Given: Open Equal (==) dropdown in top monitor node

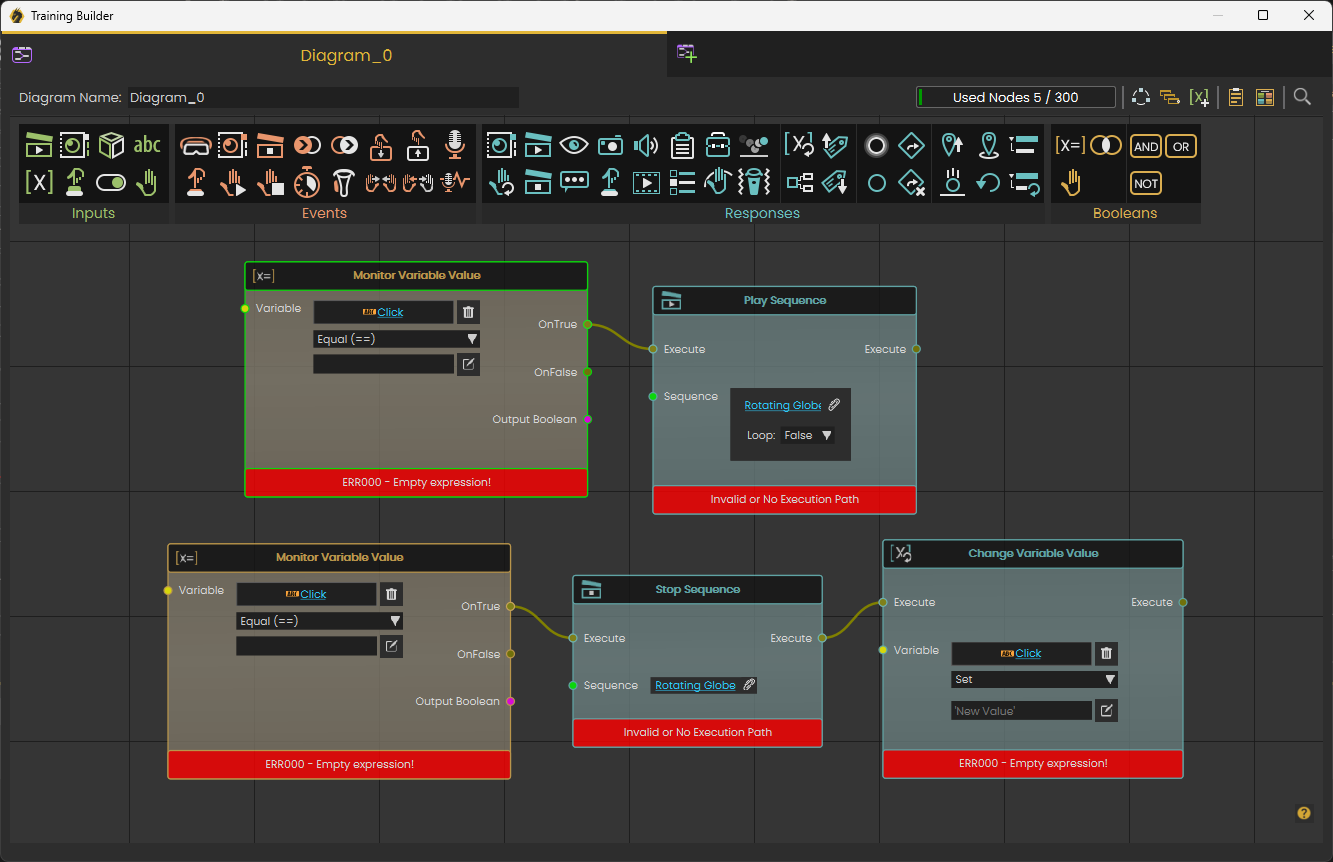Looking at the screenshot, I should tap(396, 339).
